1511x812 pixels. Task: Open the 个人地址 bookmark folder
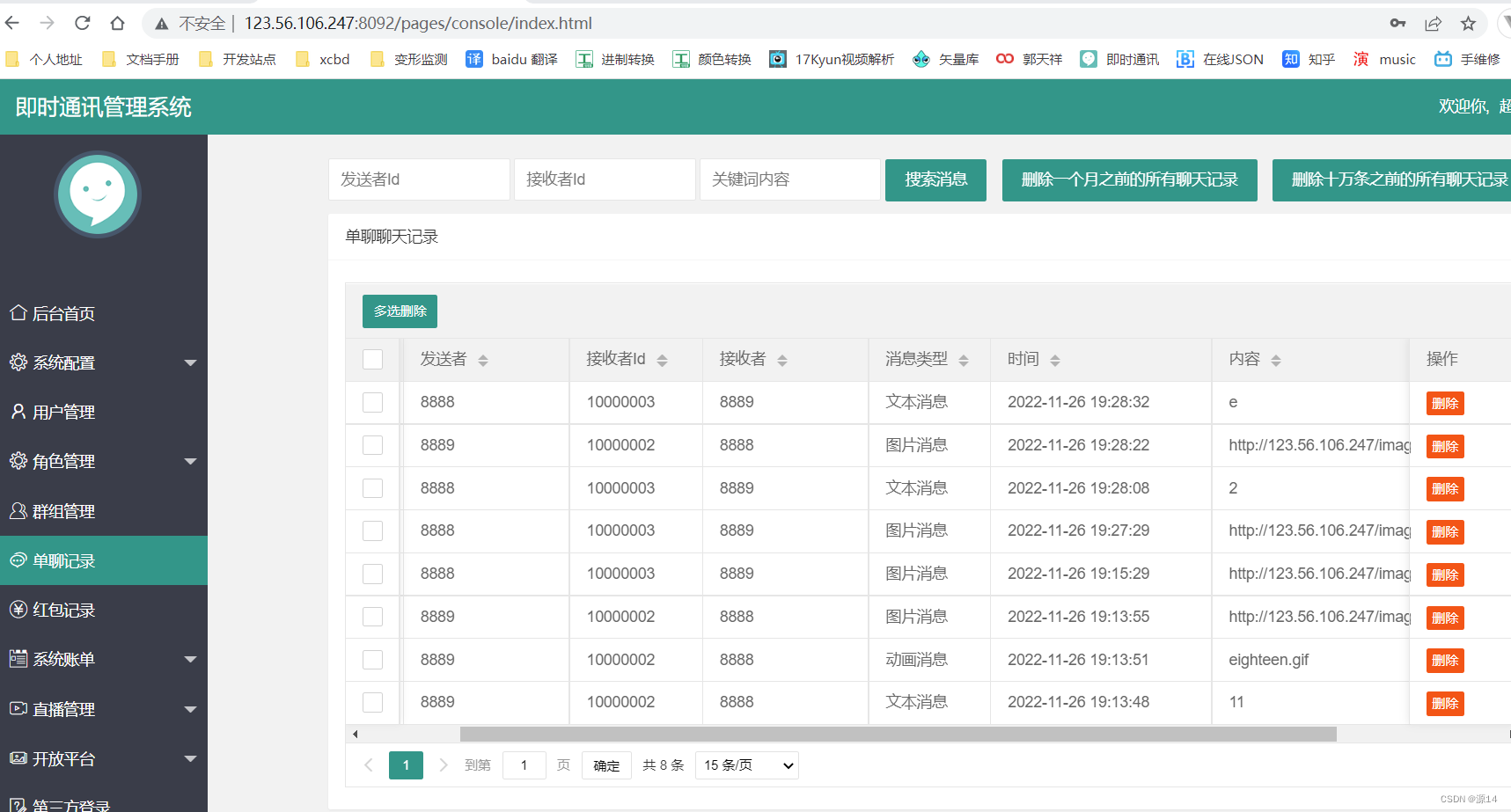point(44,59)
